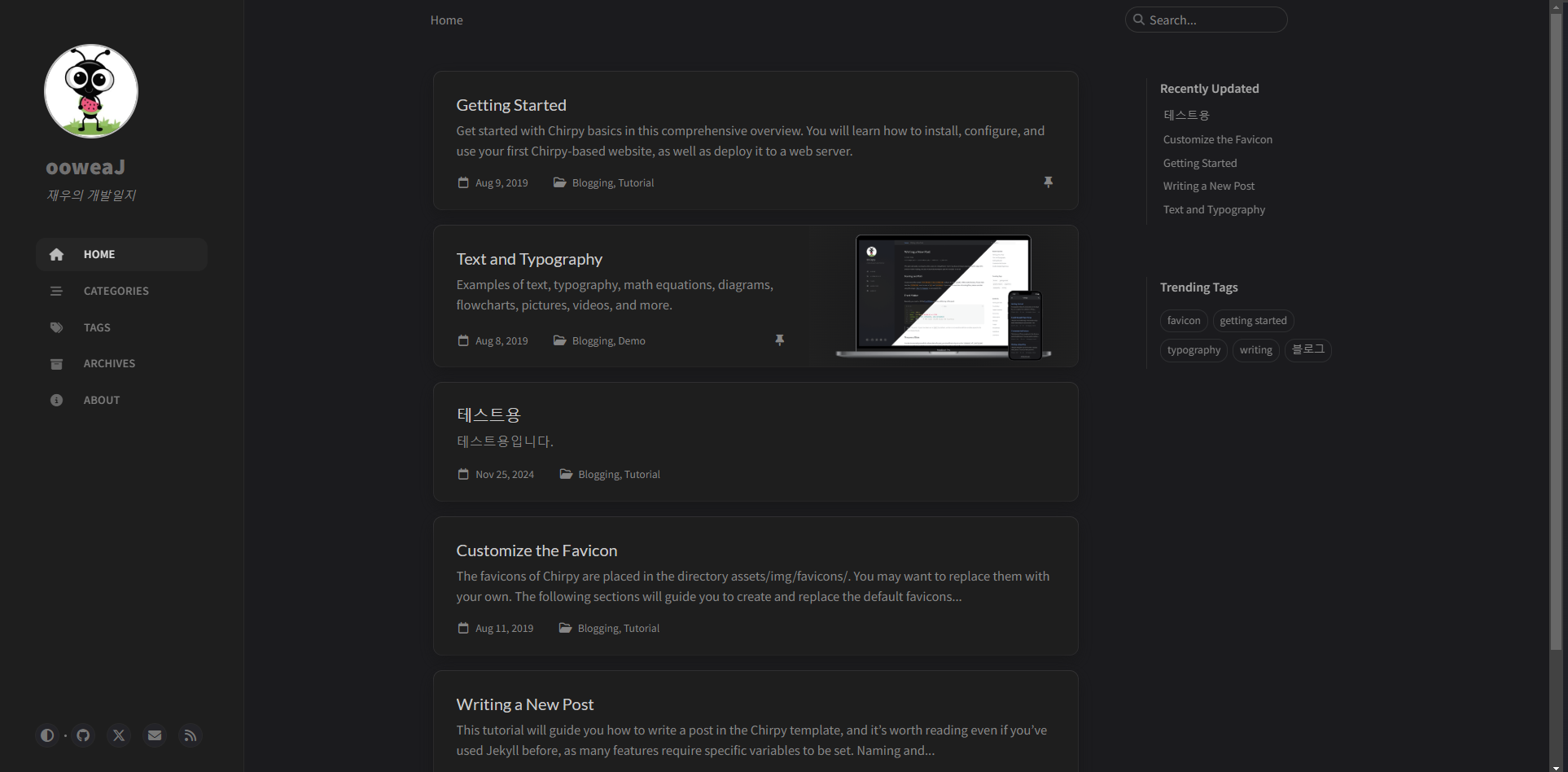The image size is (1568, 772).
Task: Click the Archives box icon
Action: click(x=56, y=364)
